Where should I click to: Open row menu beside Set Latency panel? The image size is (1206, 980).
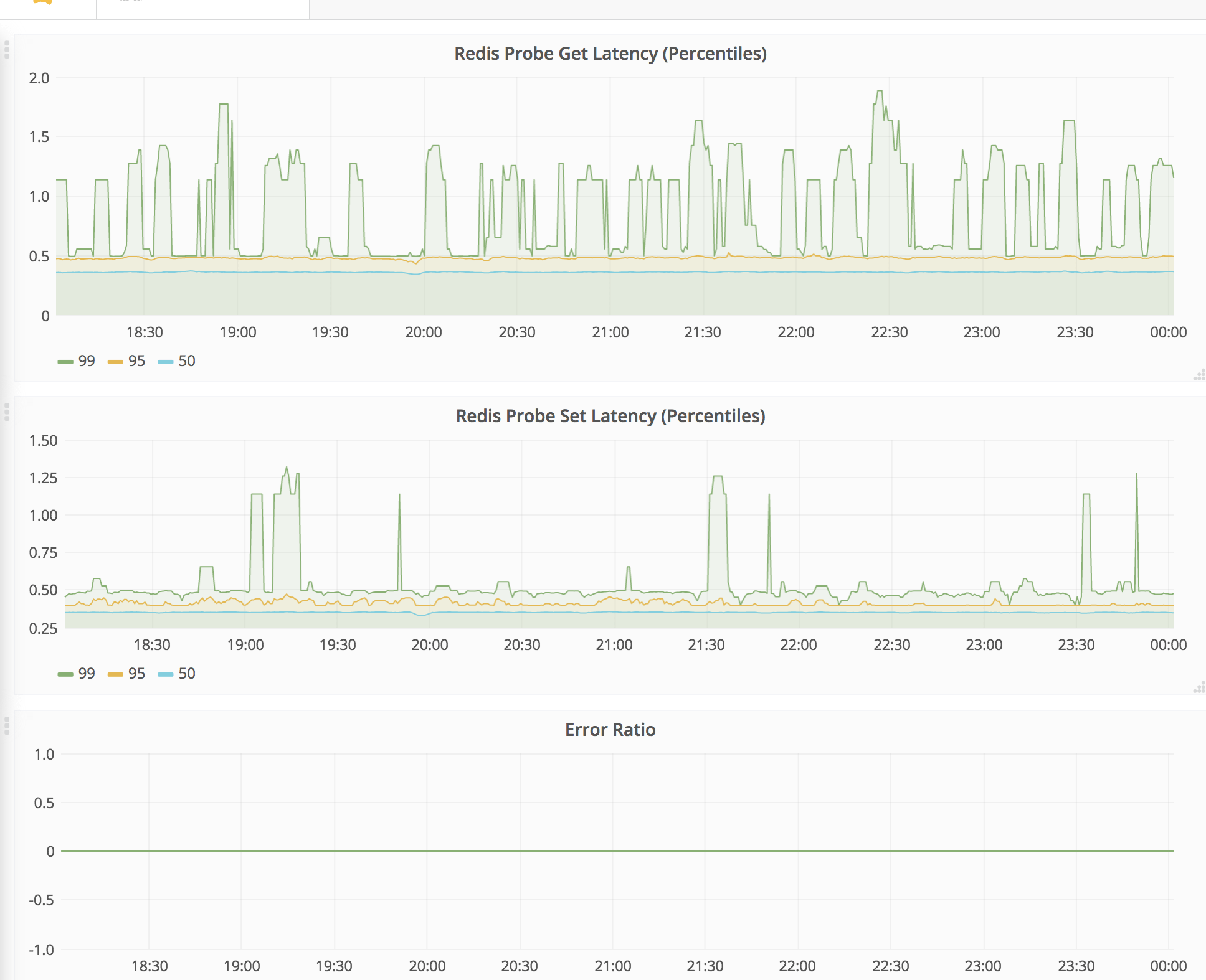pyautogui.click(x=7, y=412)
